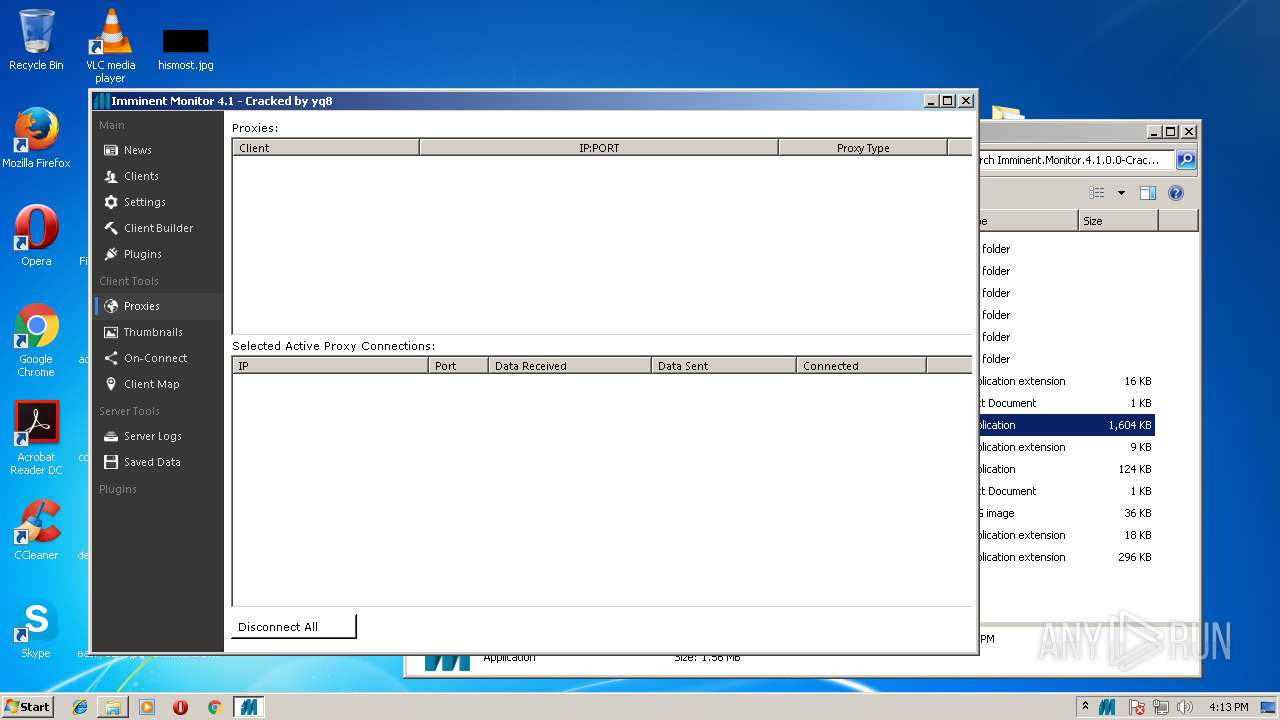The height and width of the screenshot is (720, 1280).
Task: Sort proxies by the IP:PORT column header
Action: pyautogui.click(x=599, y=148)
